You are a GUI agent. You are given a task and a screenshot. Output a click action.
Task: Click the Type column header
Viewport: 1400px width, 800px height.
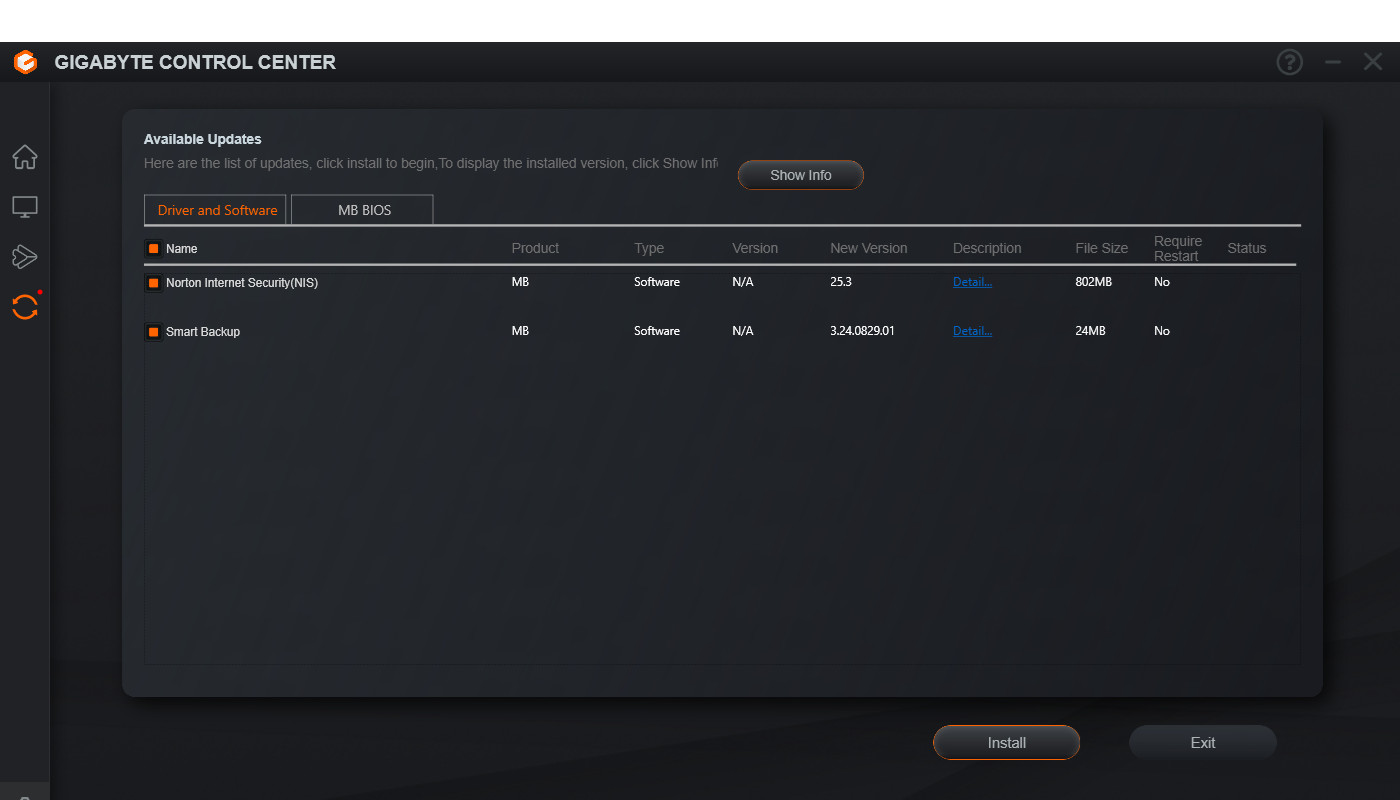click(649, 248)
